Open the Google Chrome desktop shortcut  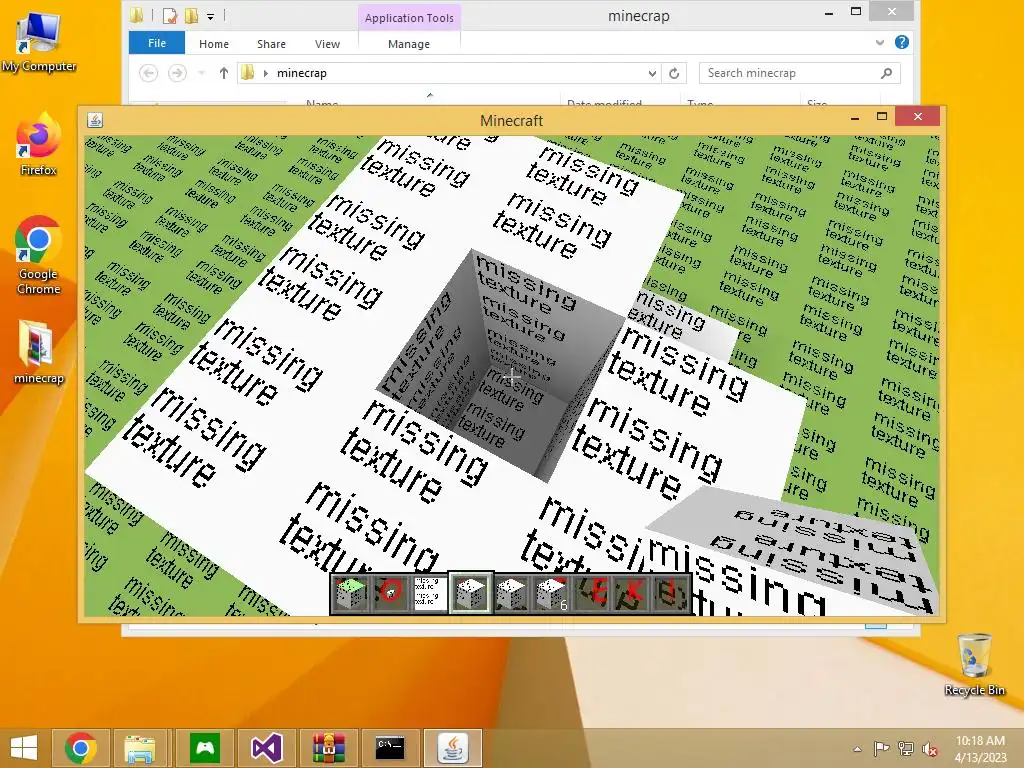pyautogui.click(x=39, y=256)
